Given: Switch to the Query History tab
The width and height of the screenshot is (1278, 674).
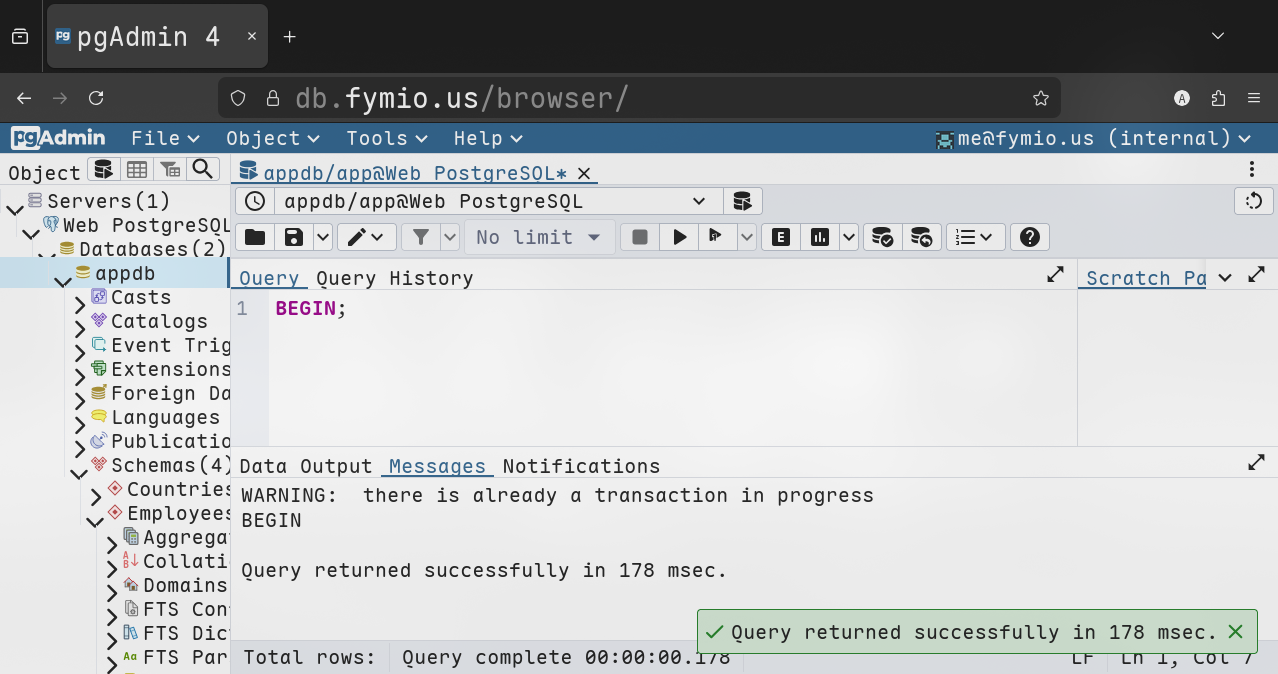Looking at the screenshot, I should pos(394,278).
